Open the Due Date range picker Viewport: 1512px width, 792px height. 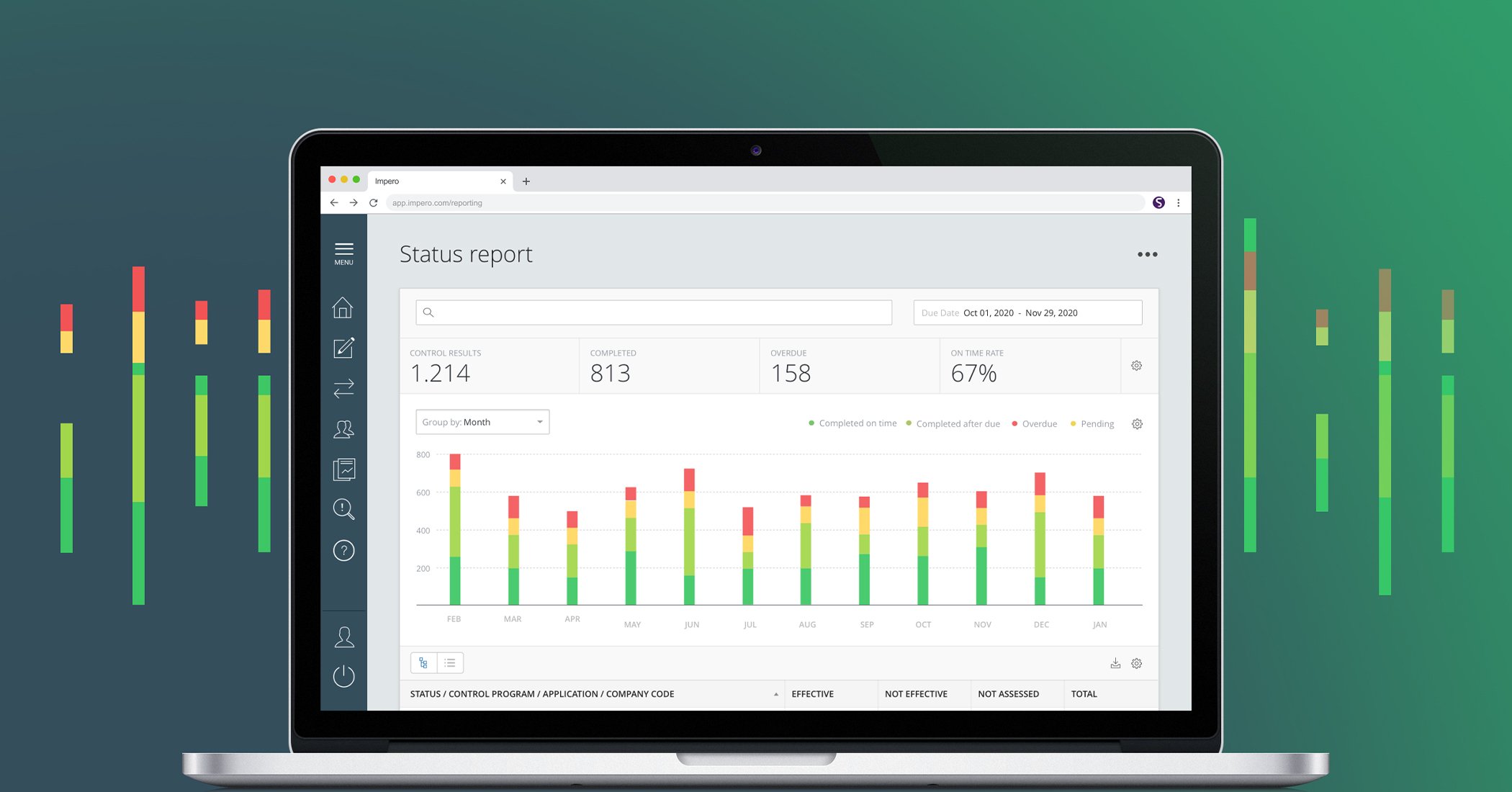[1027, 312]
